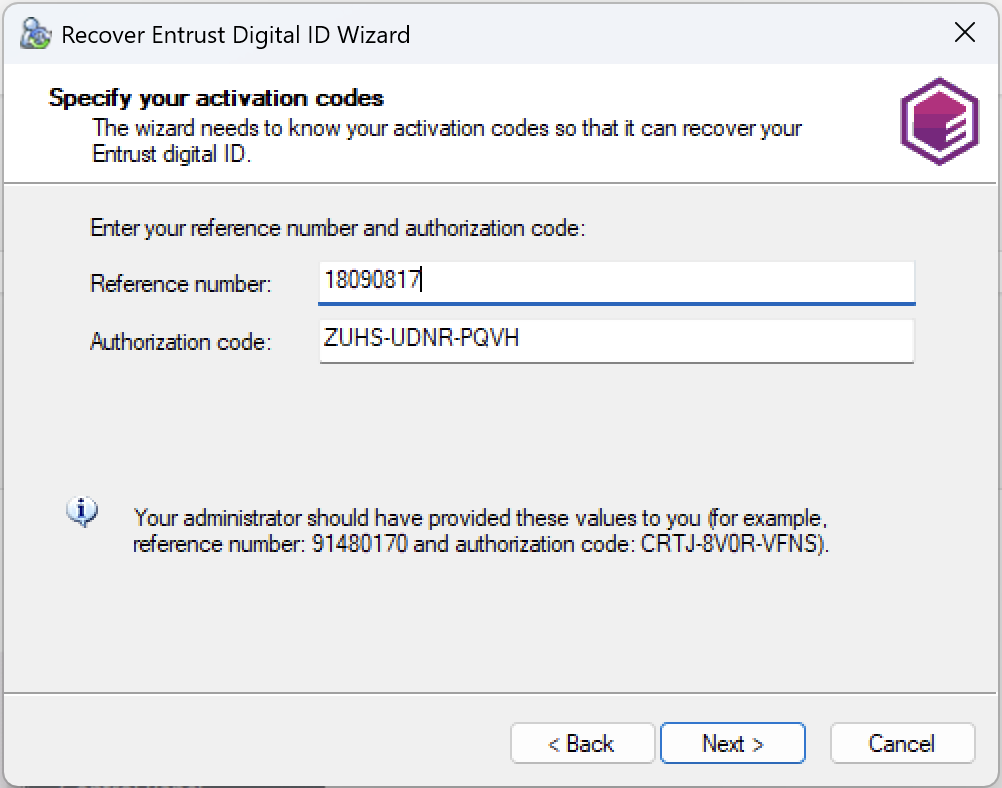Click the 'Reference number:' label

point(180,284)
